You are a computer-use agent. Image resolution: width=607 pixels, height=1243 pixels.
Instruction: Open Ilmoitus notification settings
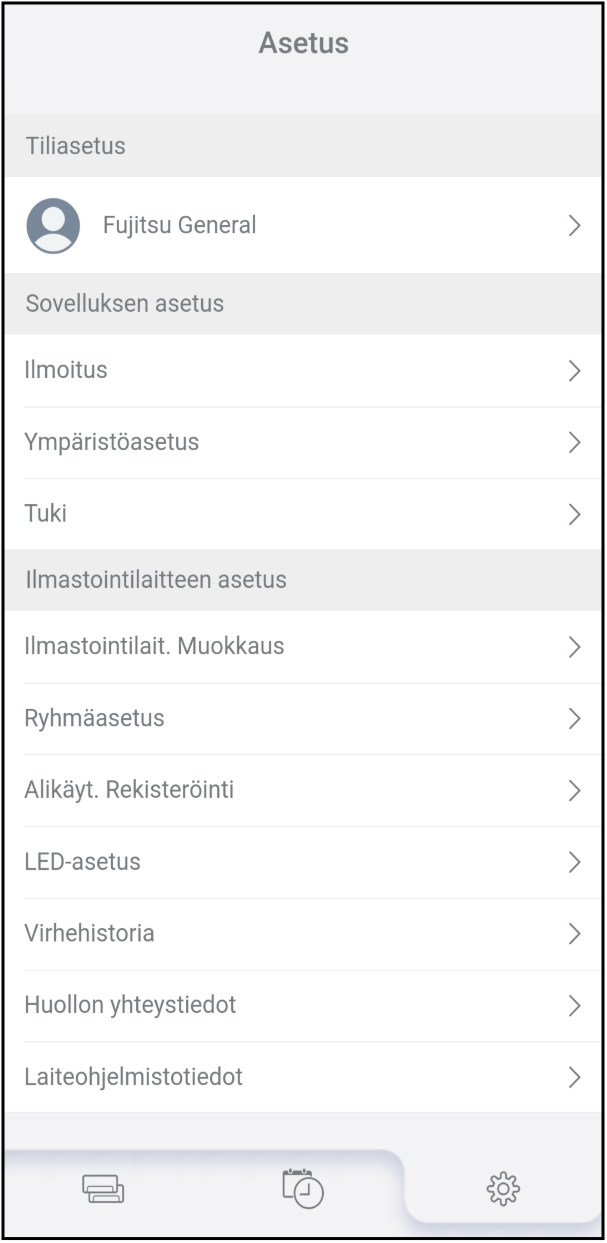[303, 371]
